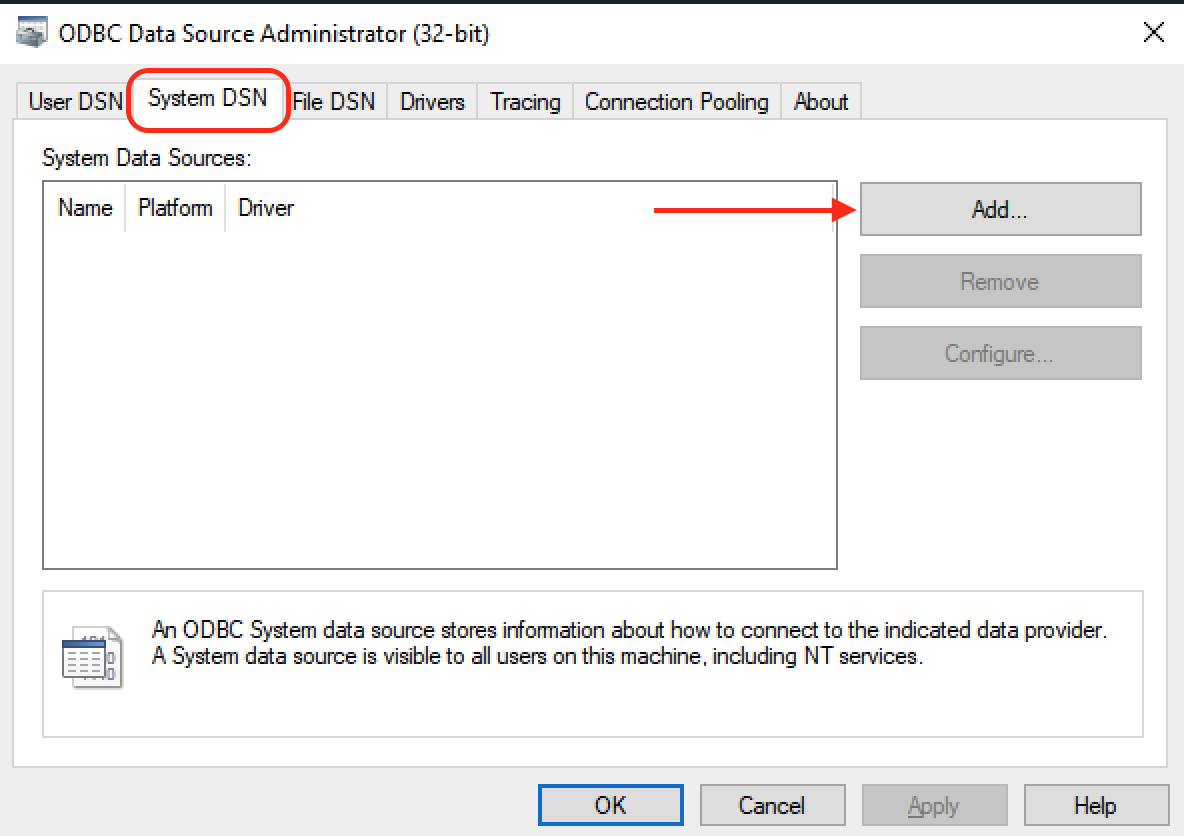
Task: Open the About tab
Action: click(x=820, y=101)
